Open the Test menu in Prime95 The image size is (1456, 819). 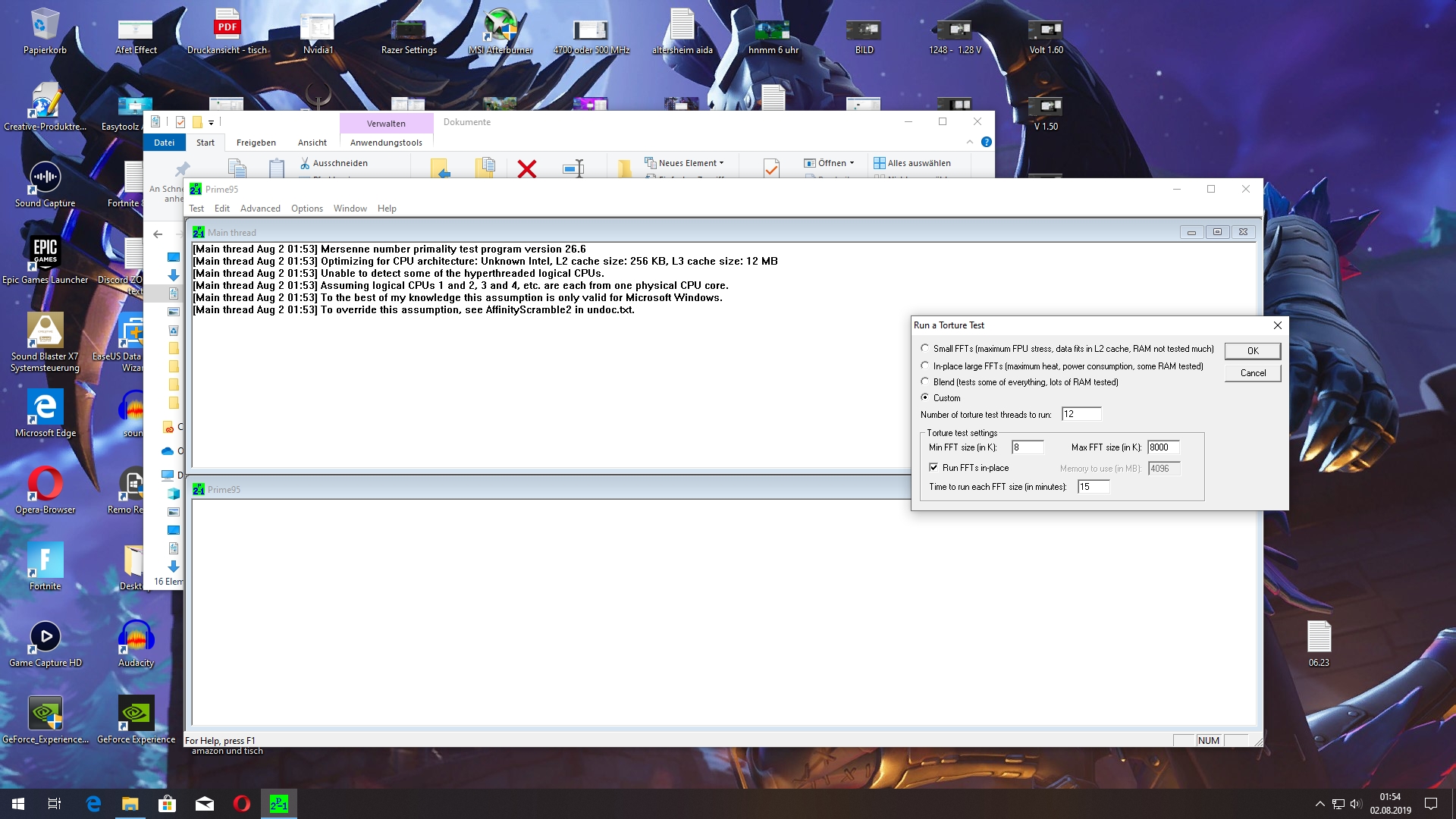pos(196,209)
